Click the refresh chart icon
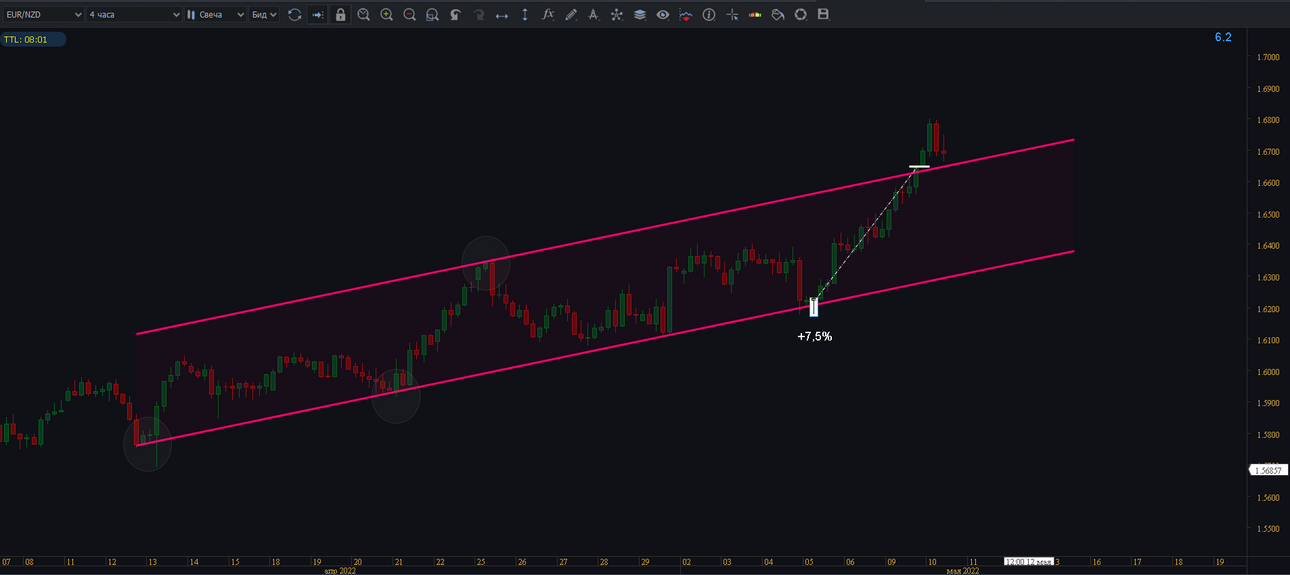This screenshot has width=1290, height=575. (294, 14)
